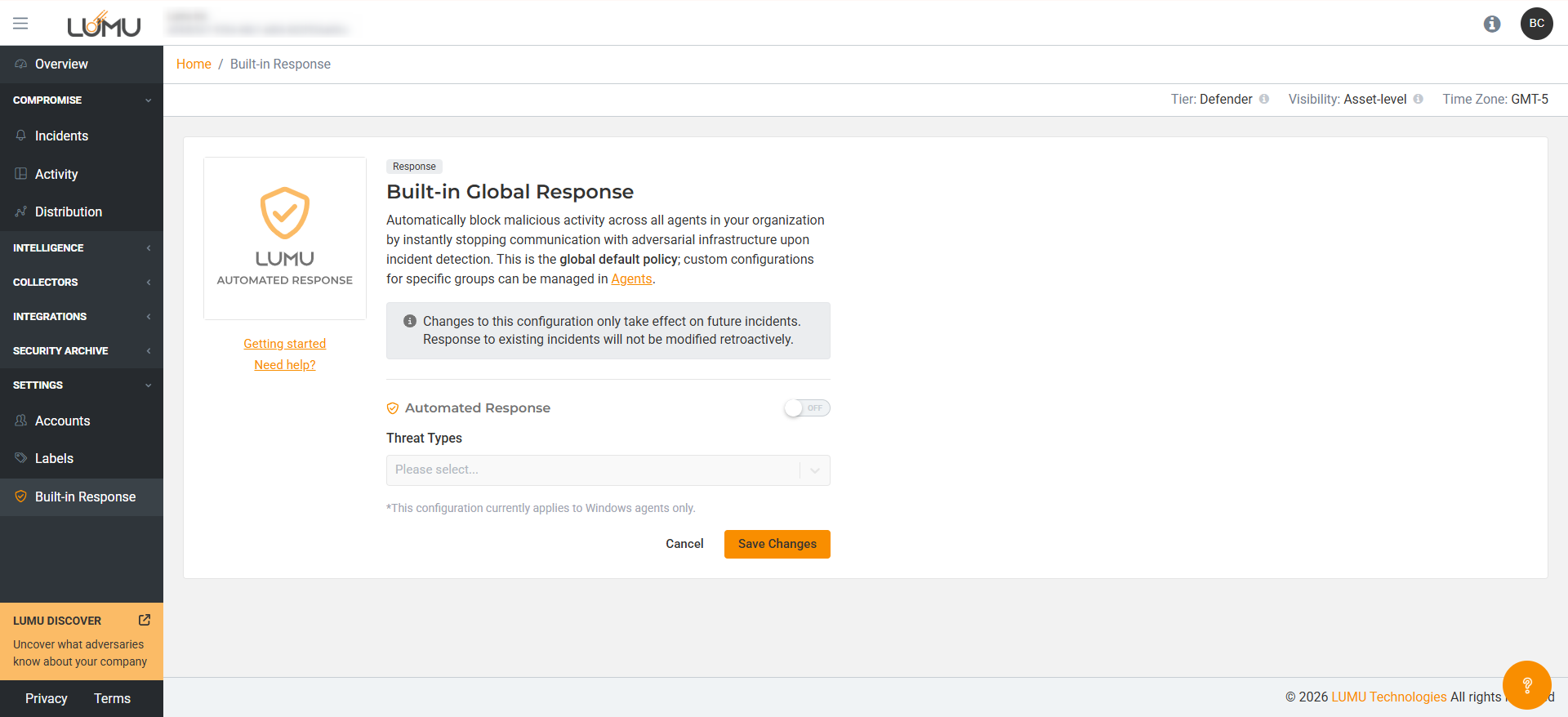This screenshot has height=717, width=1568.
Task: Open Lumu Discover external link icon
Action: point(145,620)
